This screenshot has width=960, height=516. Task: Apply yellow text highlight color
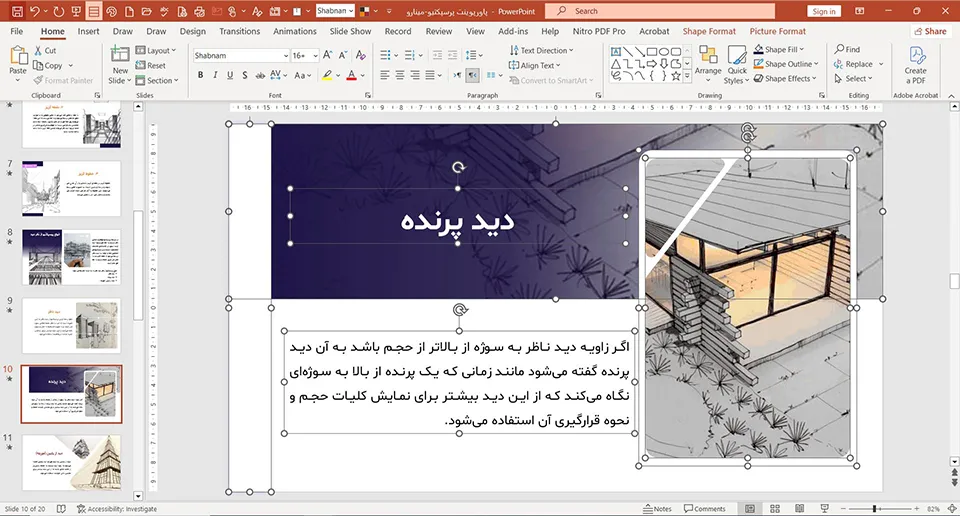(x=328, y=75)
